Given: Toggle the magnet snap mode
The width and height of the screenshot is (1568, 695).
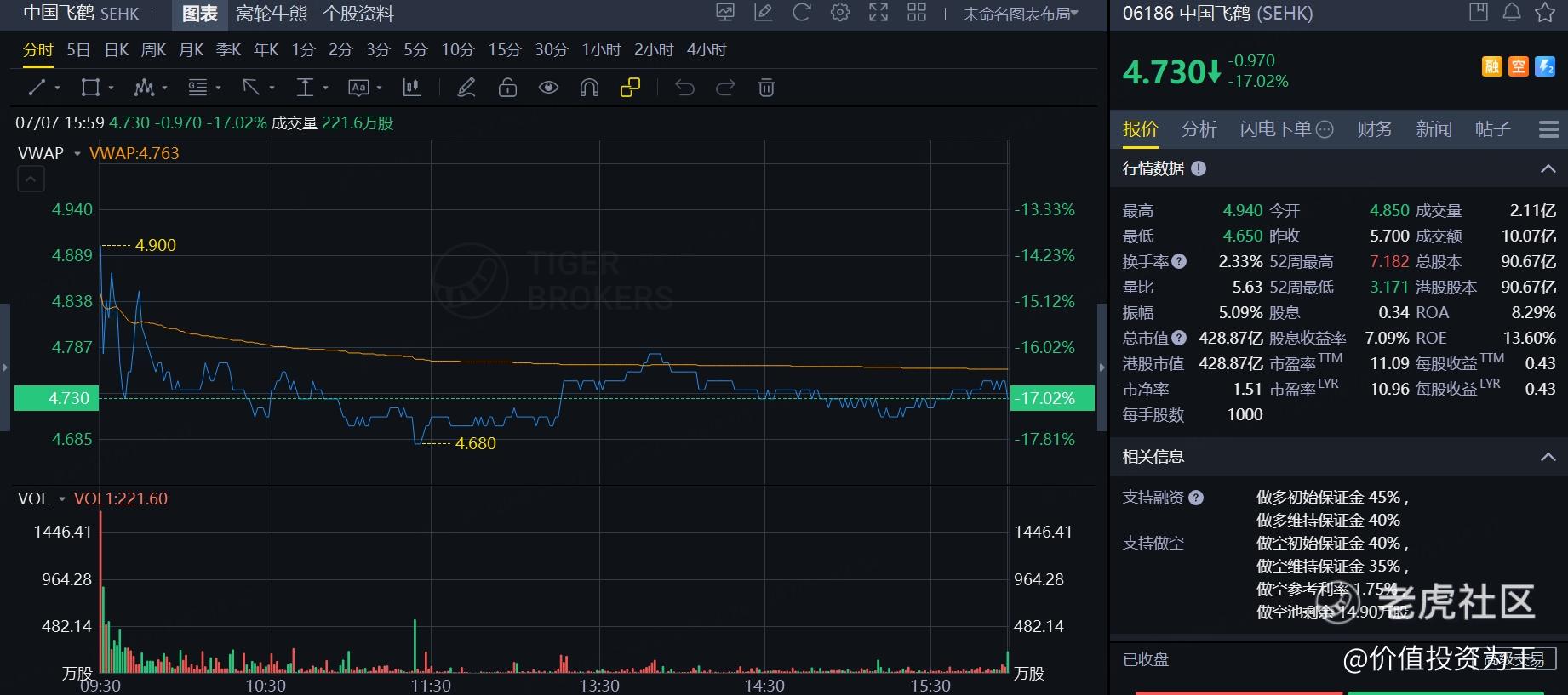Looking at the screenshot, I should click(x=589, y=88).
